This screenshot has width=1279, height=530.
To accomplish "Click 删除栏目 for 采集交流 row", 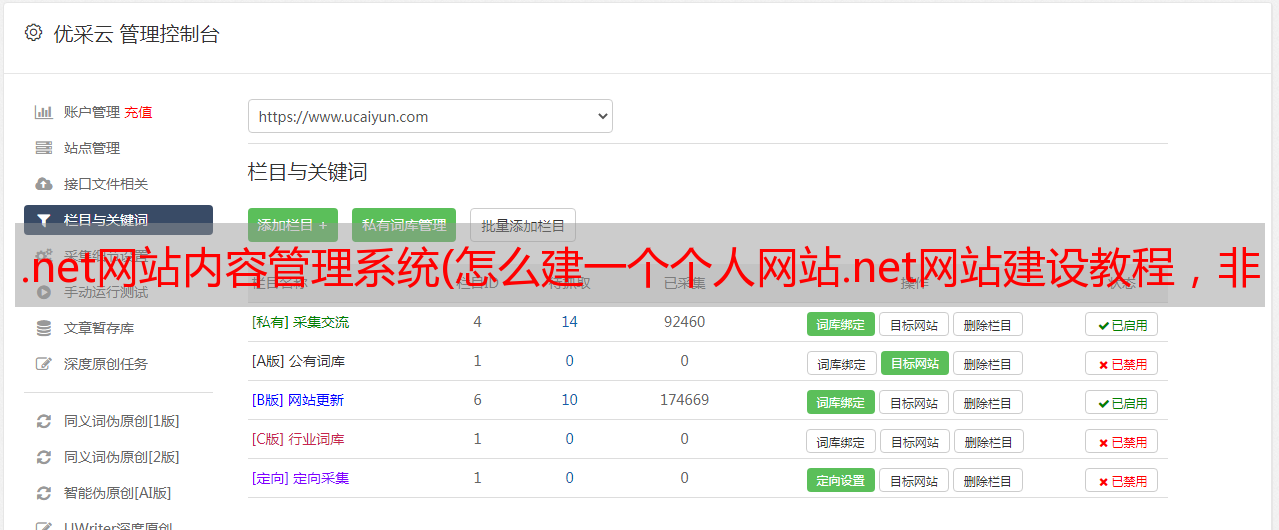I will 988,324.
